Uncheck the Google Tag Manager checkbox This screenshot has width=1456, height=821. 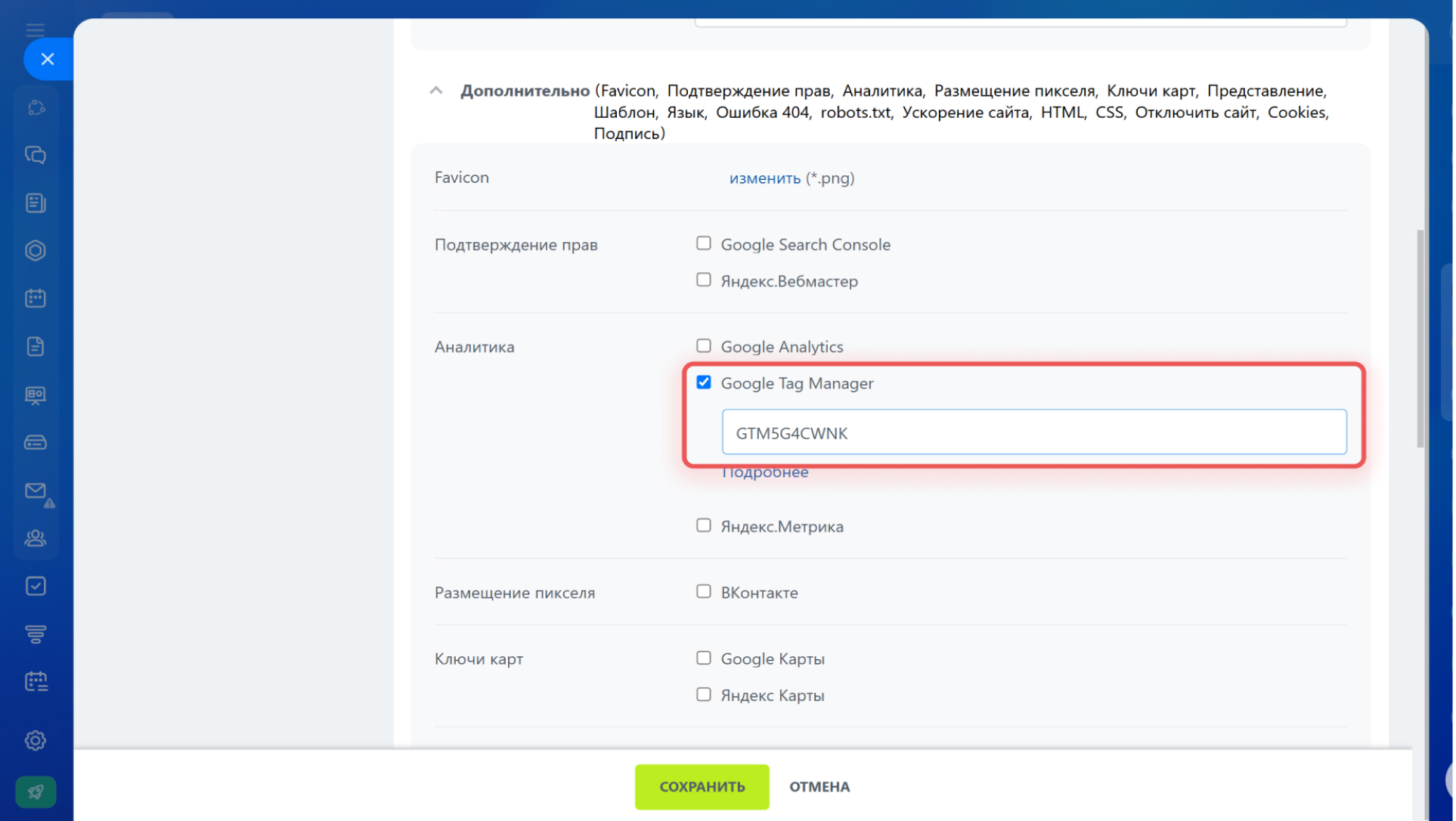704,383
